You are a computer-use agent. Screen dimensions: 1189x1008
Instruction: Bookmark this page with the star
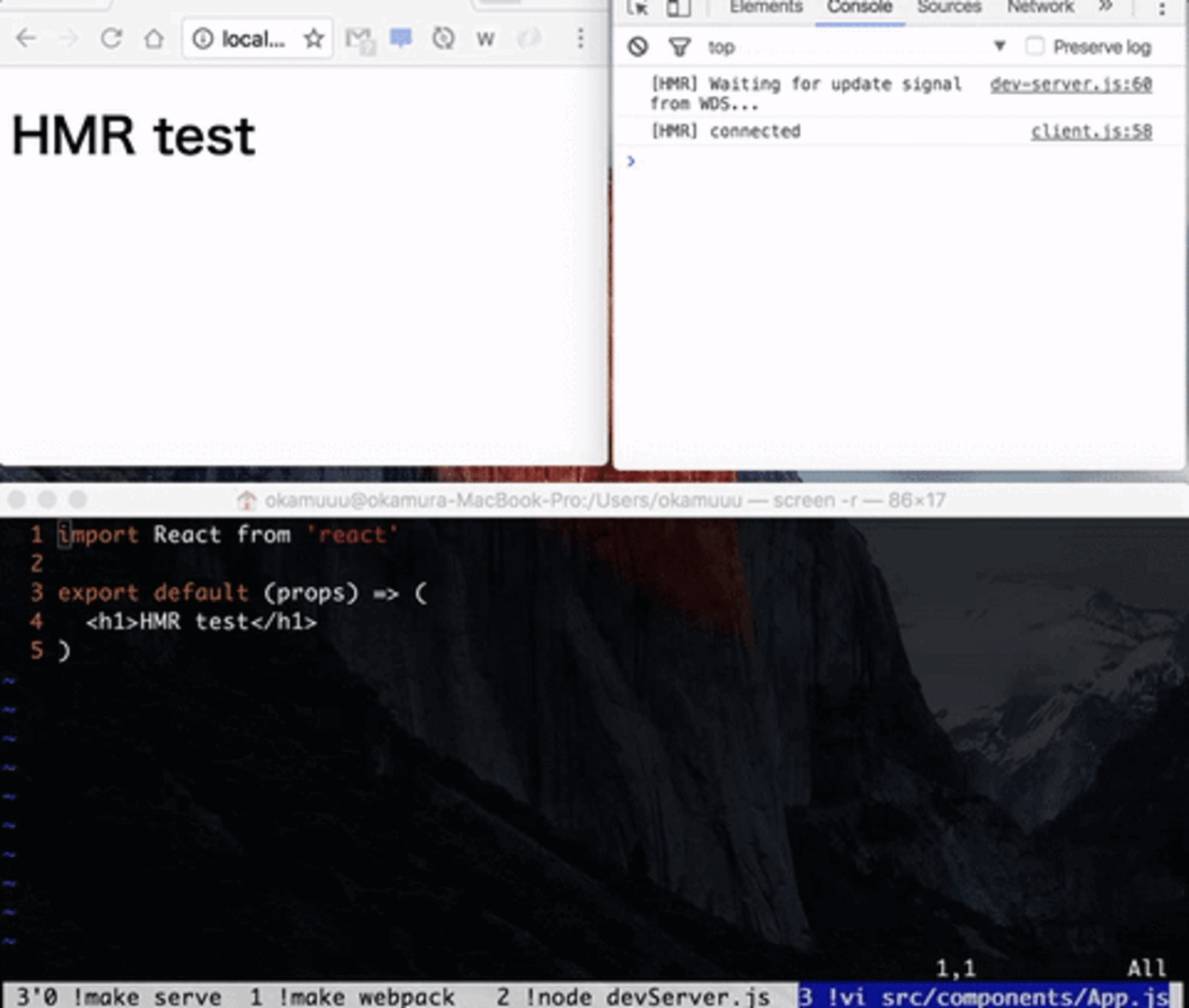314,38
